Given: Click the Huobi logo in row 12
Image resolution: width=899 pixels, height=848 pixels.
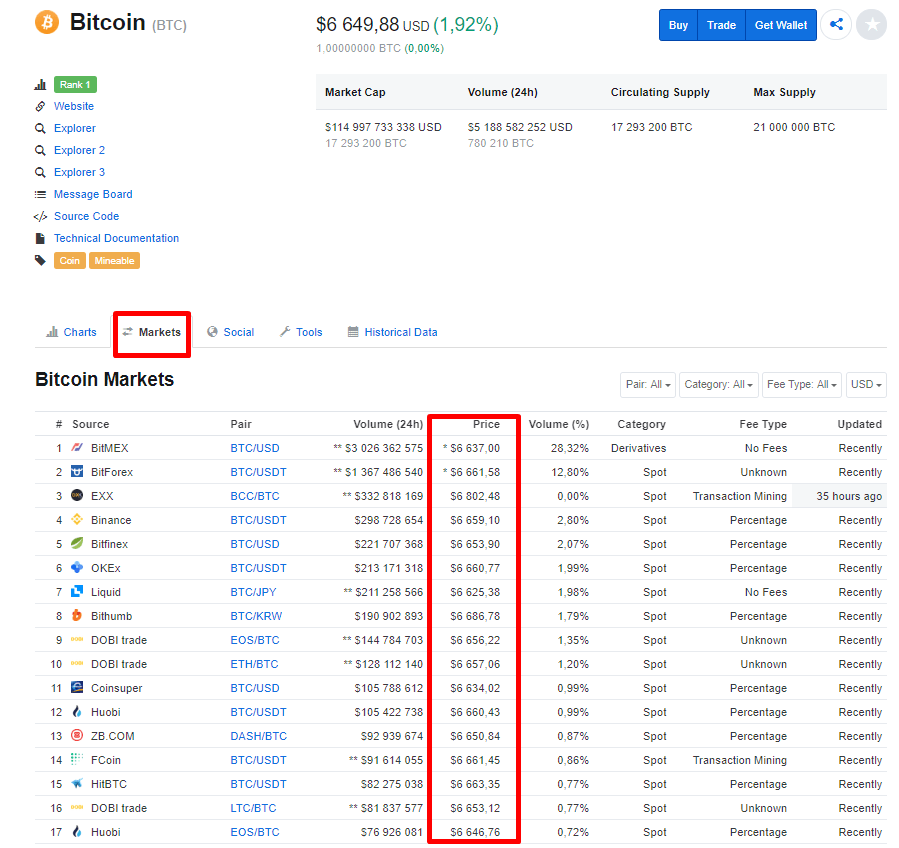Looking at the screenshot, I should click(x=77, y=712).
